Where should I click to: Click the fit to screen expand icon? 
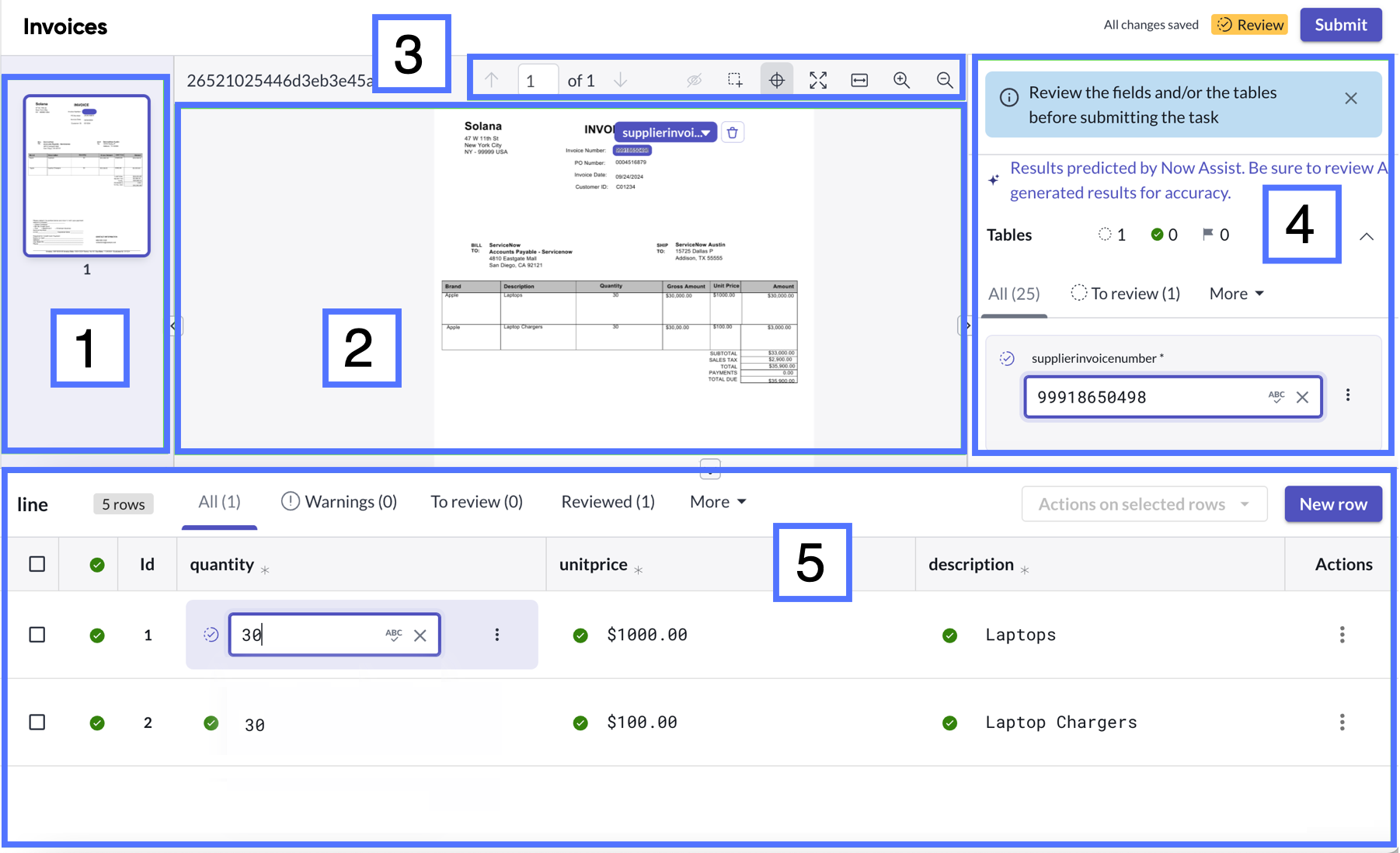(818, 80)
